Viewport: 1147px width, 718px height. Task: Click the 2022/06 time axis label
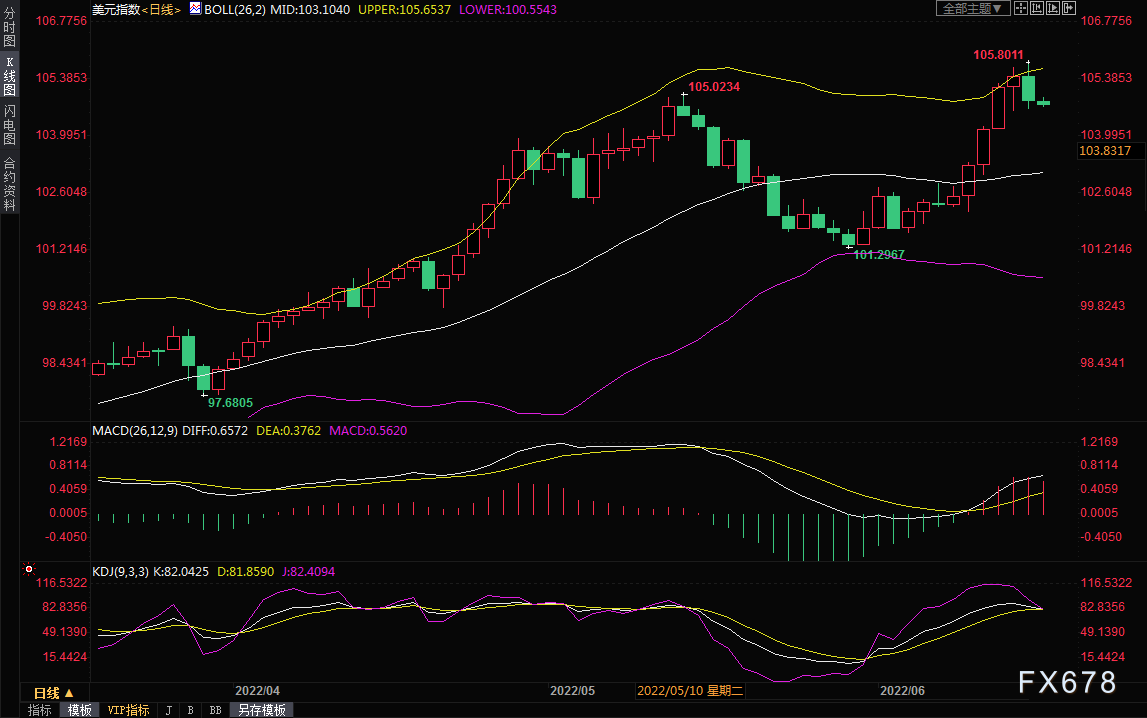click(902, 691)
